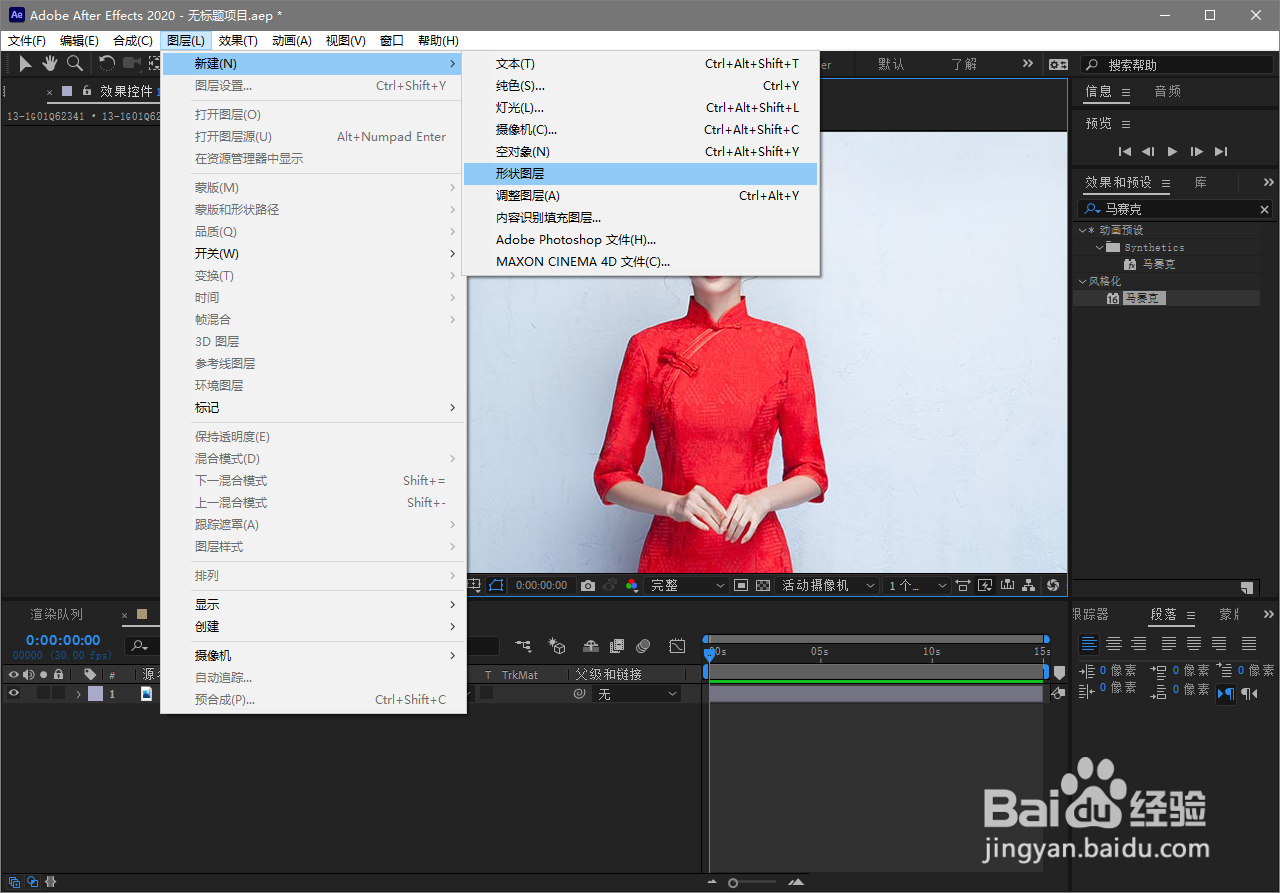Click the sync settings icon beside search help
The image size is (1280, 893).
click(x=1058, y=64)
